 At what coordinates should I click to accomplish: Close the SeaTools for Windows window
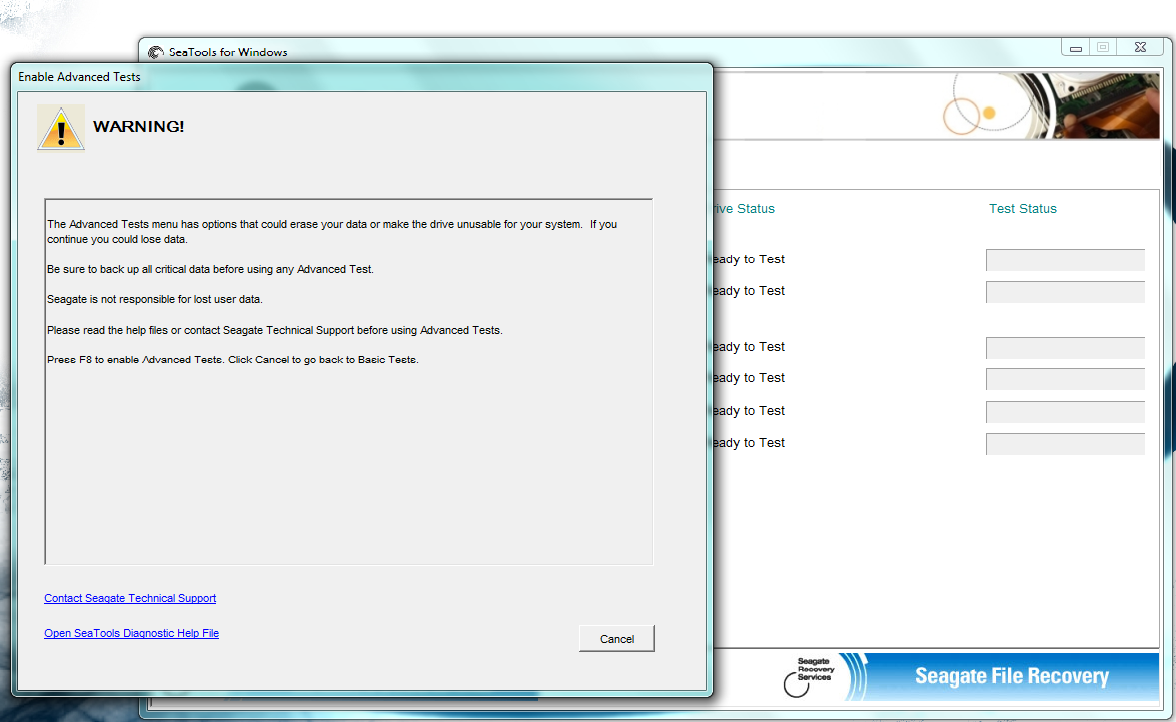point(1141,47)
